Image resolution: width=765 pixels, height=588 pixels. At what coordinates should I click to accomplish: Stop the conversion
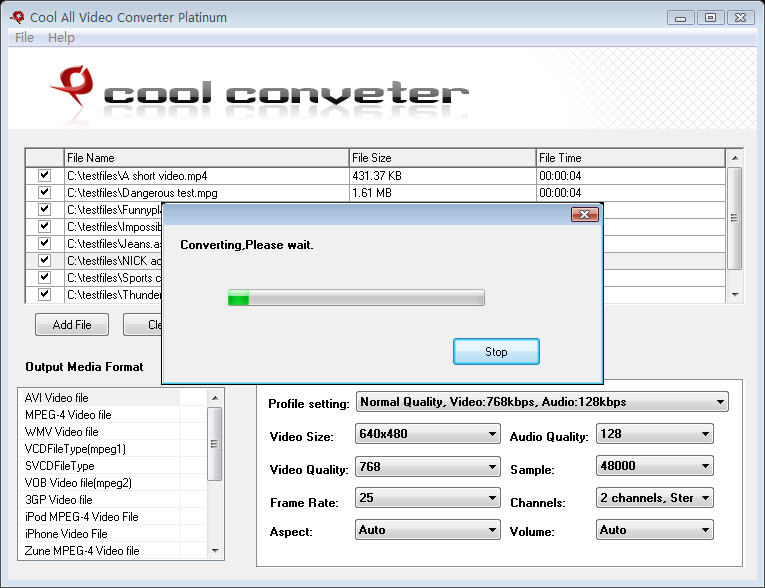(x=496, y=352)
